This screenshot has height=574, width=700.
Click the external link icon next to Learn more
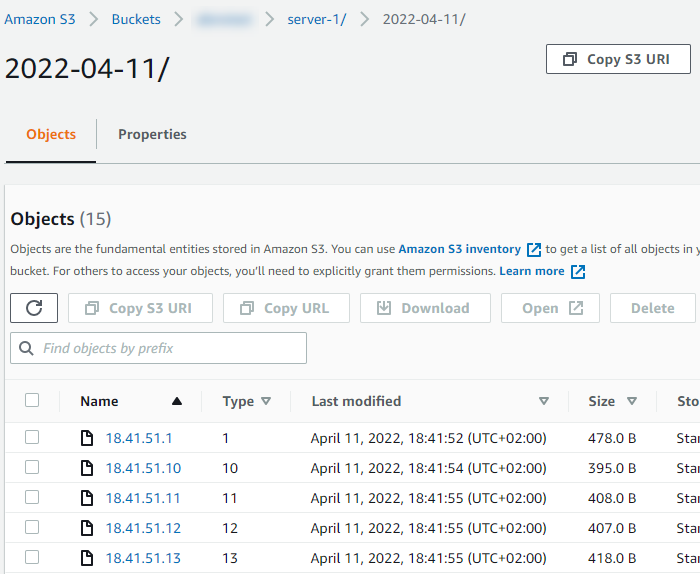tap(578, 272)
